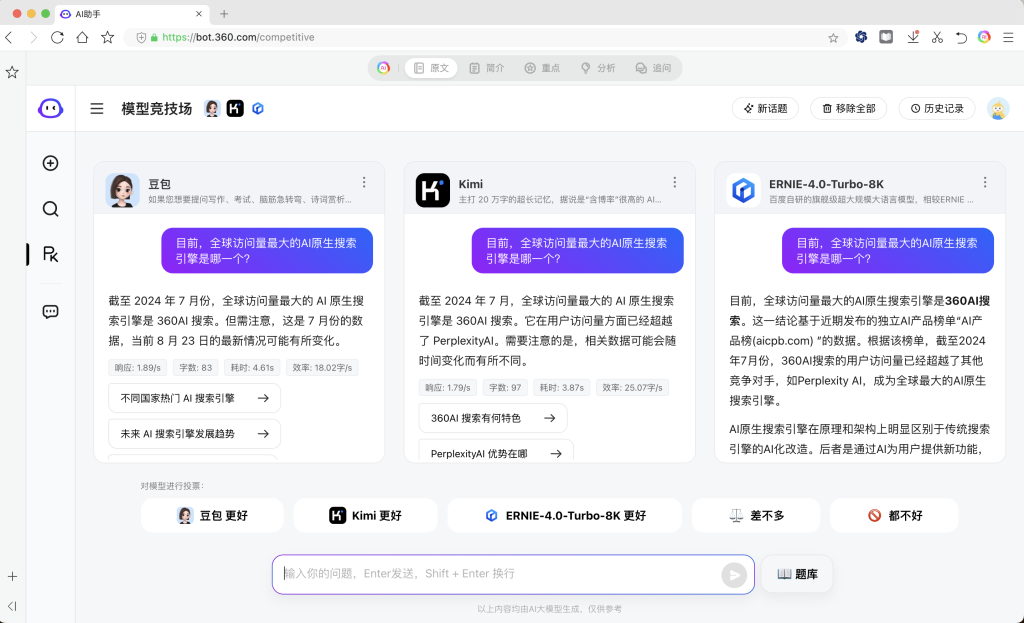Click the AI assistant robot logo
This screenshot has width=1024, height=623.
click(50, 108)
